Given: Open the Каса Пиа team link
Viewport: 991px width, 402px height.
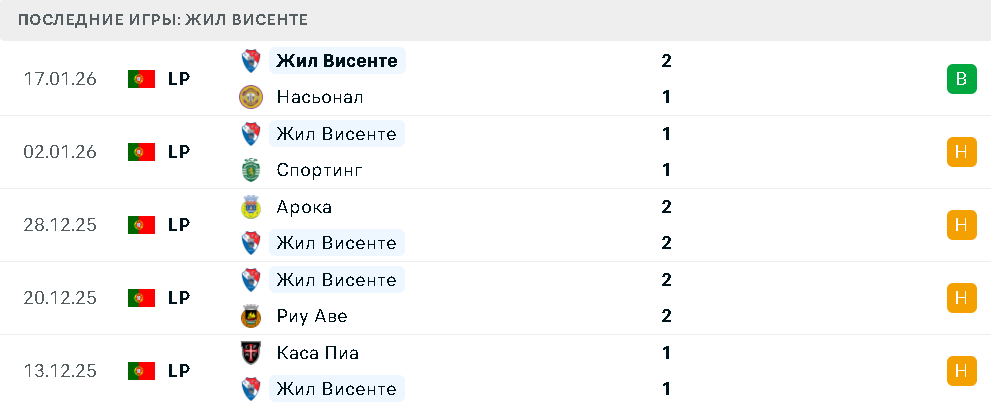Looking at the screenshot, I should click(317, 353).
